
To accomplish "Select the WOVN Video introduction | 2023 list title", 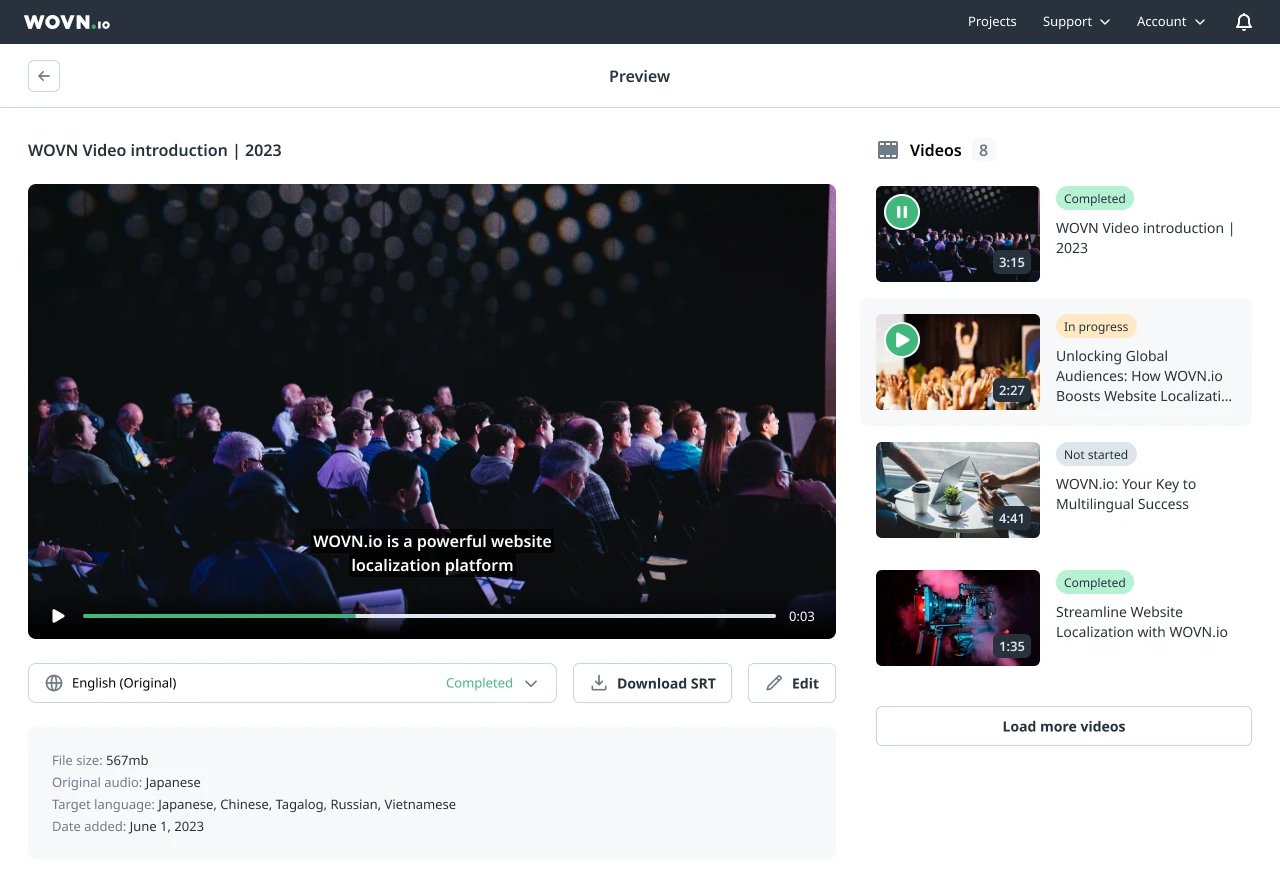I will (1145, 238).
